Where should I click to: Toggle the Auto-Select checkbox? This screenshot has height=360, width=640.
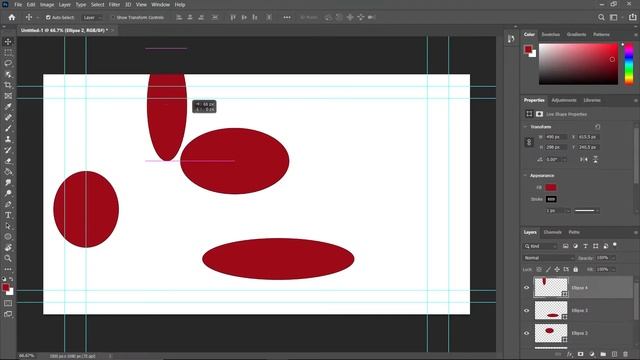[48, 18]
